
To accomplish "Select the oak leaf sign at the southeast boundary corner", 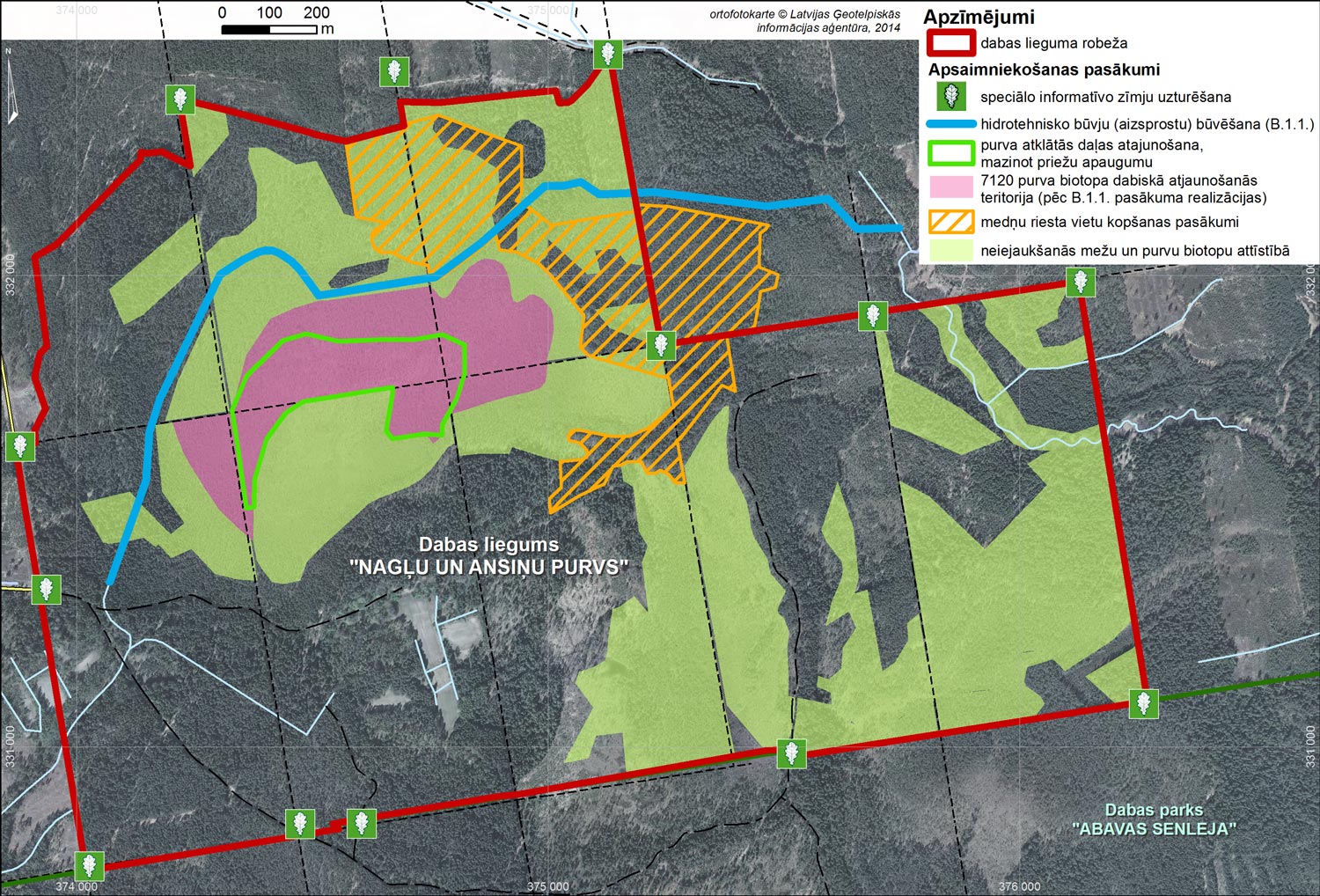I will coord(1143,703).
